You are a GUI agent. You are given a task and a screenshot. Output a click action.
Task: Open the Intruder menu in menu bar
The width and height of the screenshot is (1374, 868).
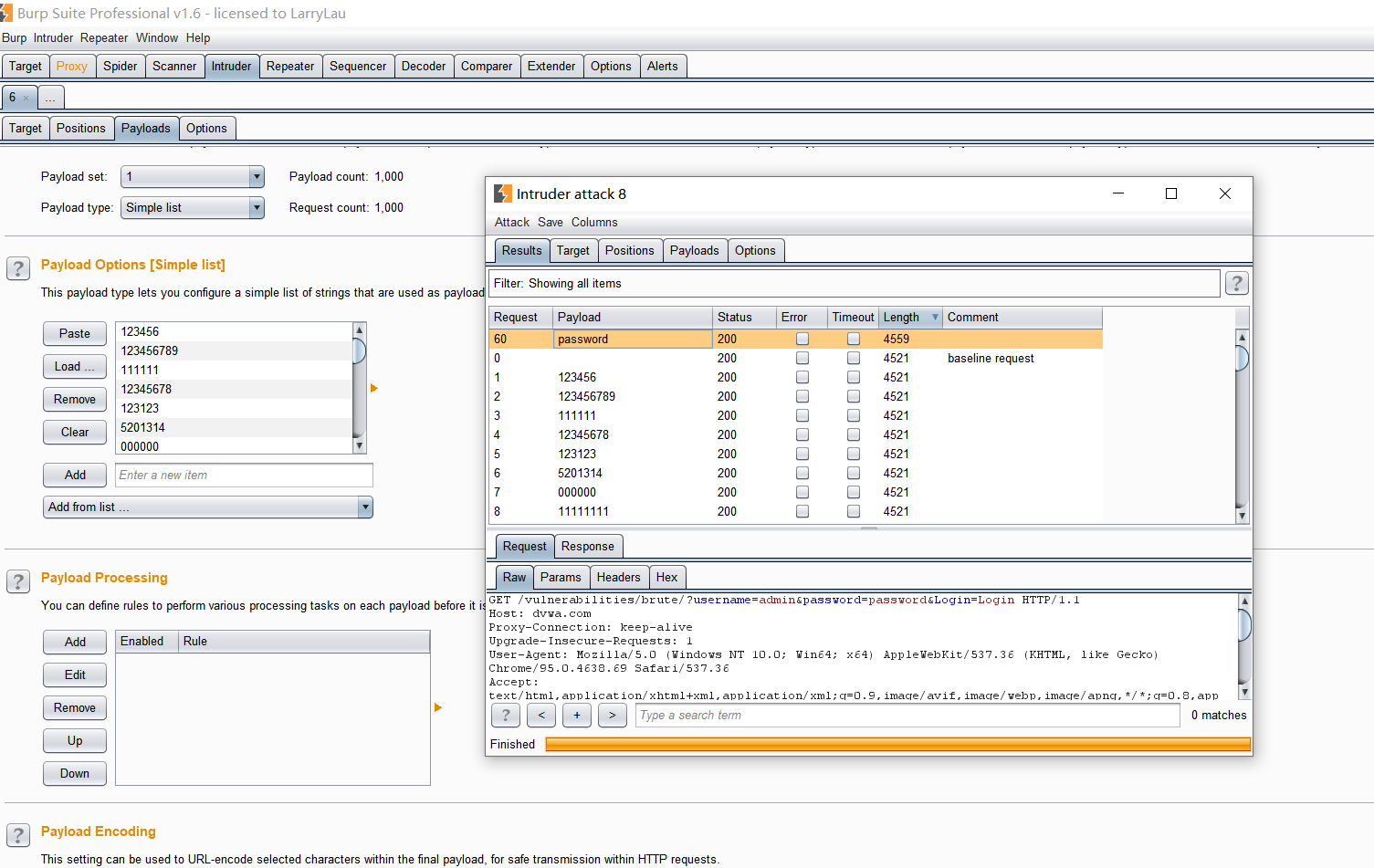(x=53, y=37)
